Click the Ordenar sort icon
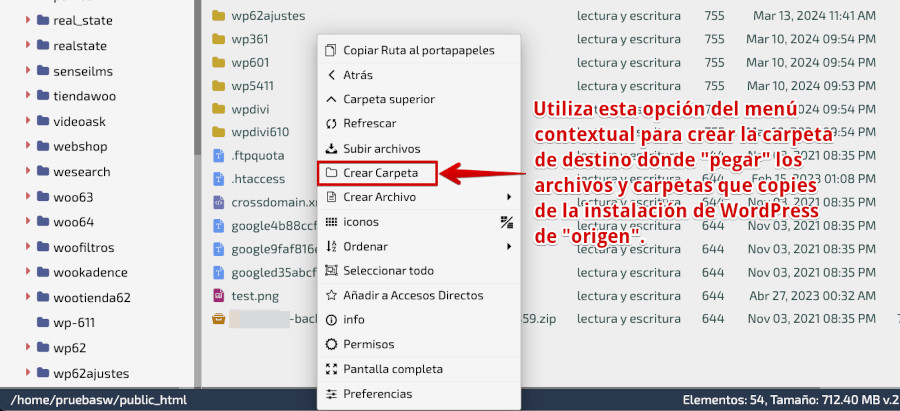 click(x=331, y=246)
